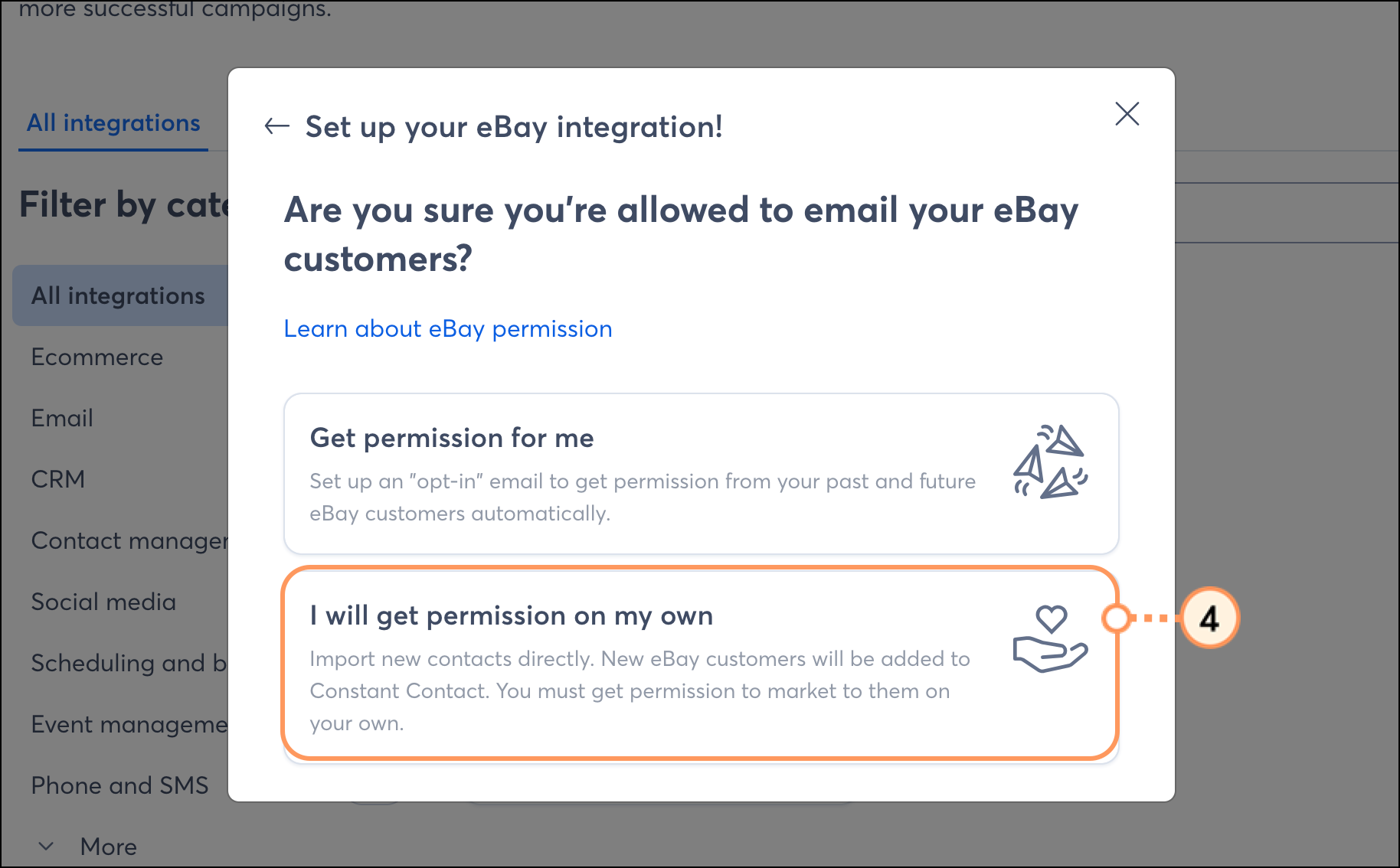Filter by Social media category
The width and height of the screenshot is (1400, 868).
coord(103,602)
